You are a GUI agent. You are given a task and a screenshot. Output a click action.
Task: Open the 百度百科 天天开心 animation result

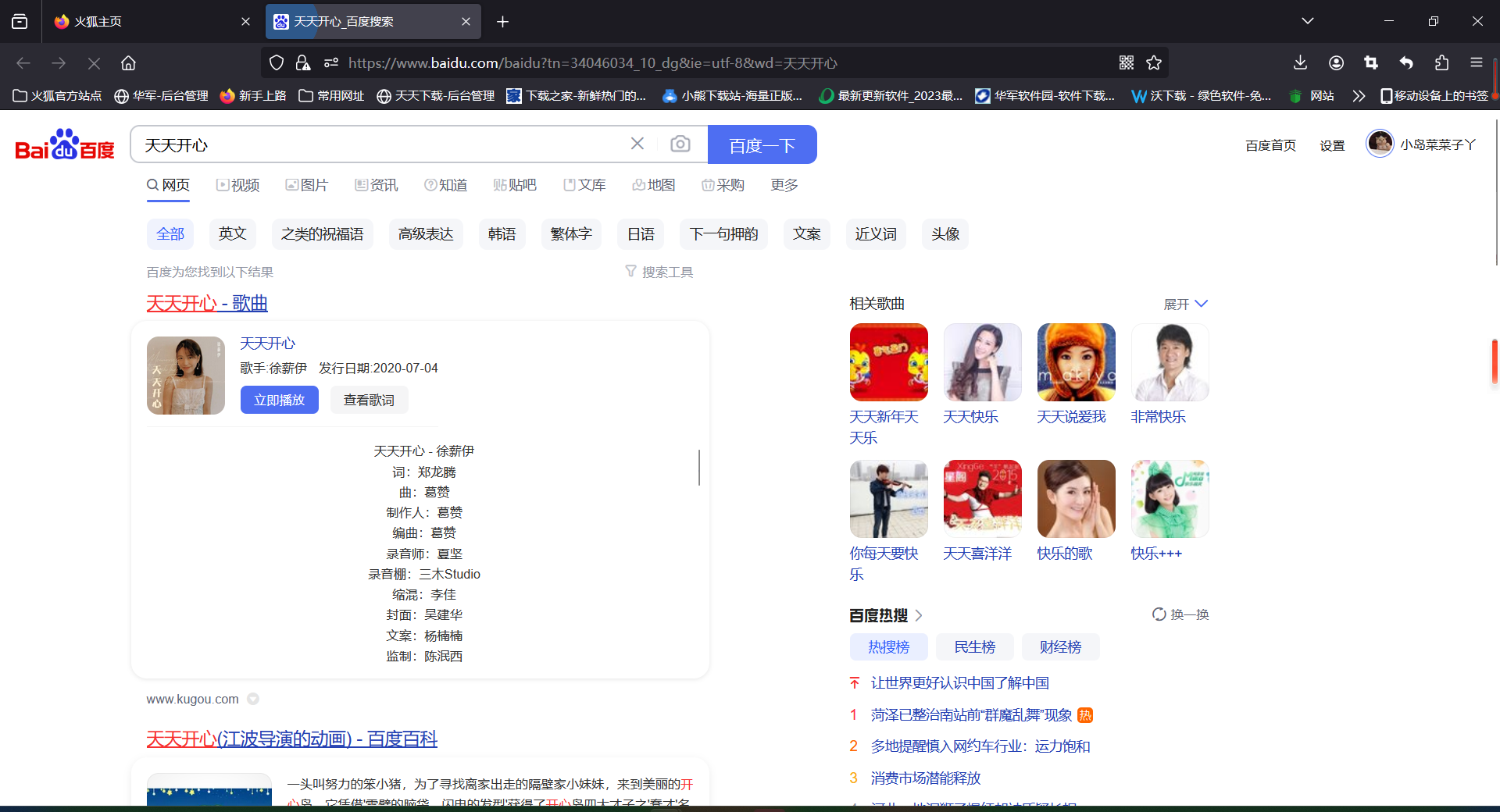tap(291, 739)
